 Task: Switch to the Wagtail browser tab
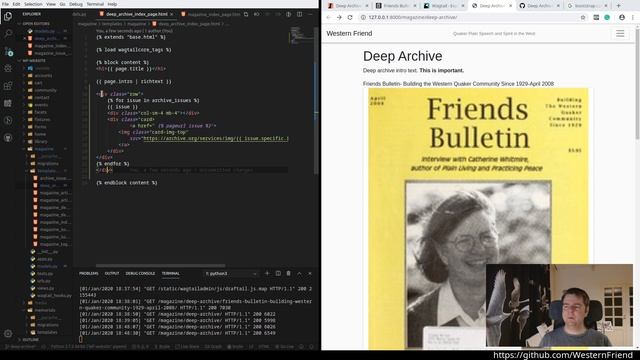(444, 6)
